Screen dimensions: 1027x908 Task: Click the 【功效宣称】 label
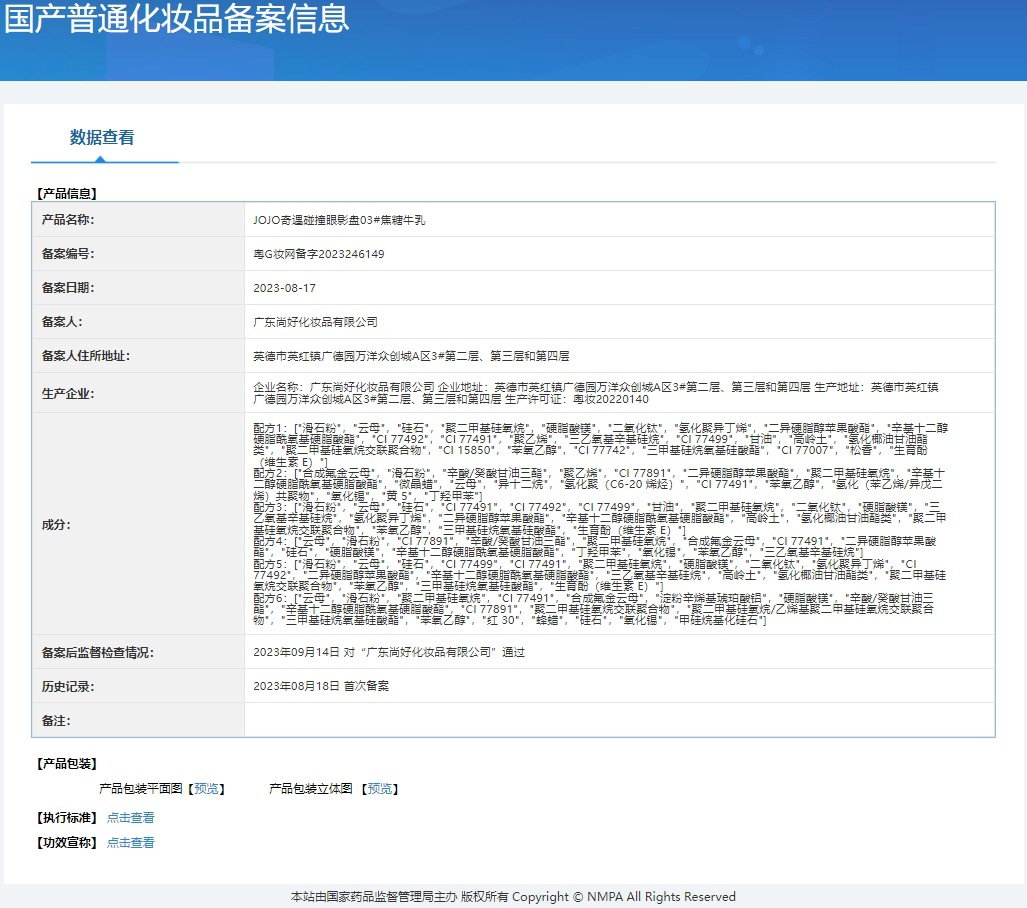pos(67,842)
